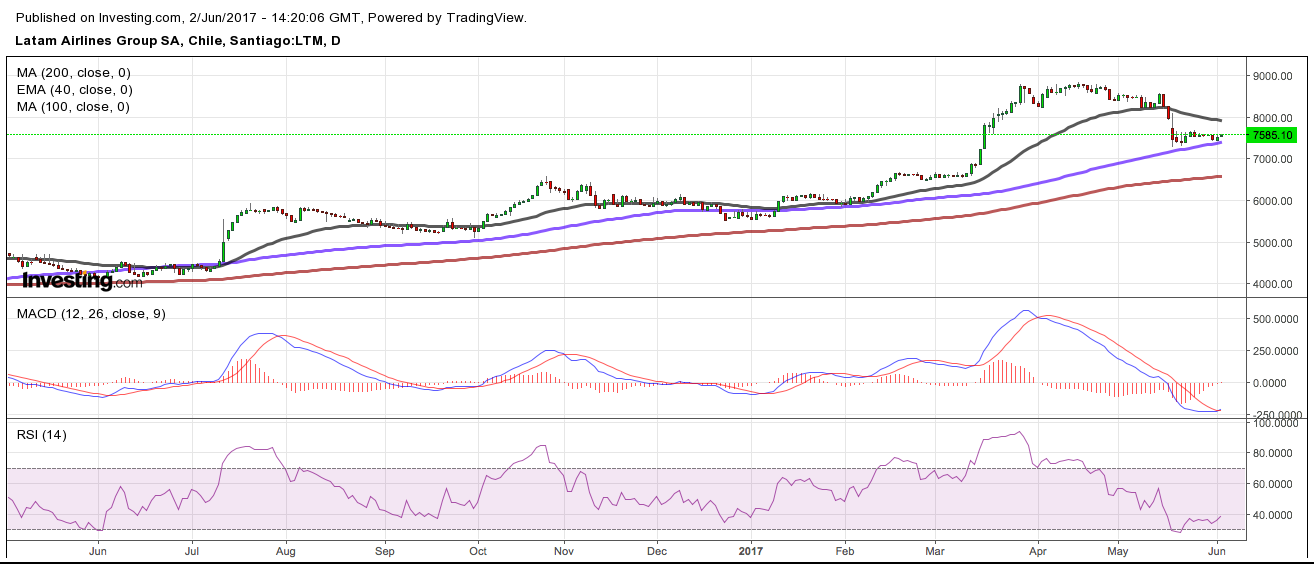This screenshot has width=1314, height=564.
Task: Click the Jun label at right of time axis
Action: point(1217,550)
